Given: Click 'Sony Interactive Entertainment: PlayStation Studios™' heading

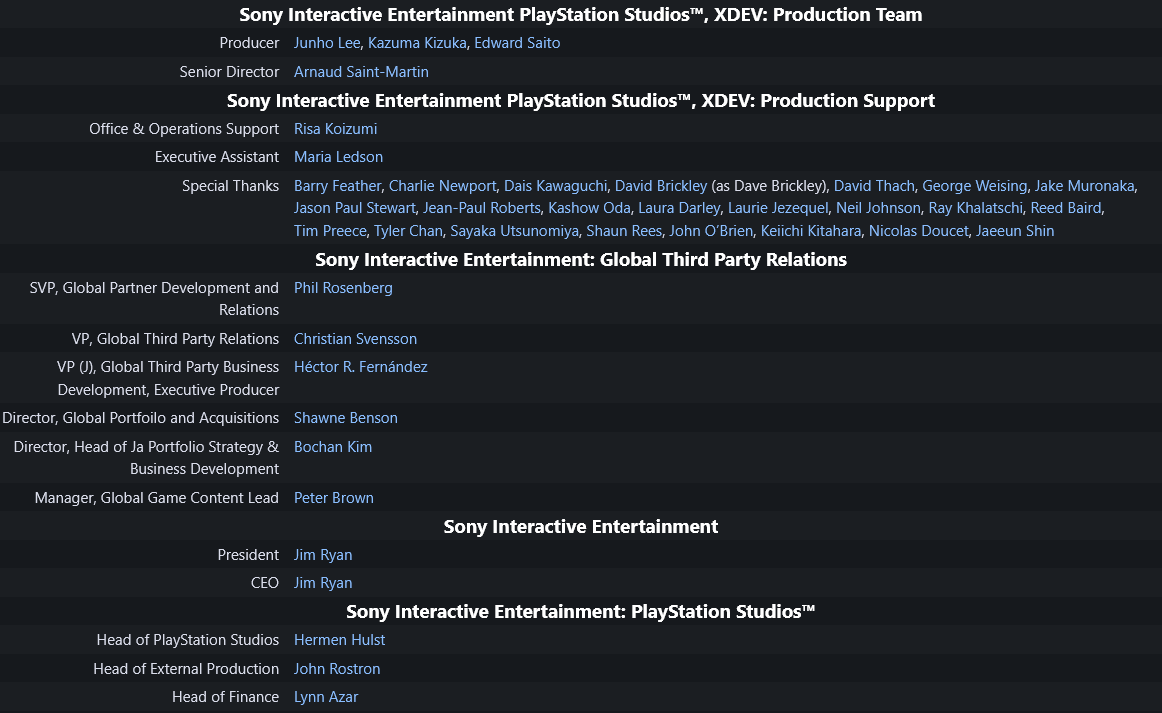Looking at the screenshot, I should (x=581, y=612).
